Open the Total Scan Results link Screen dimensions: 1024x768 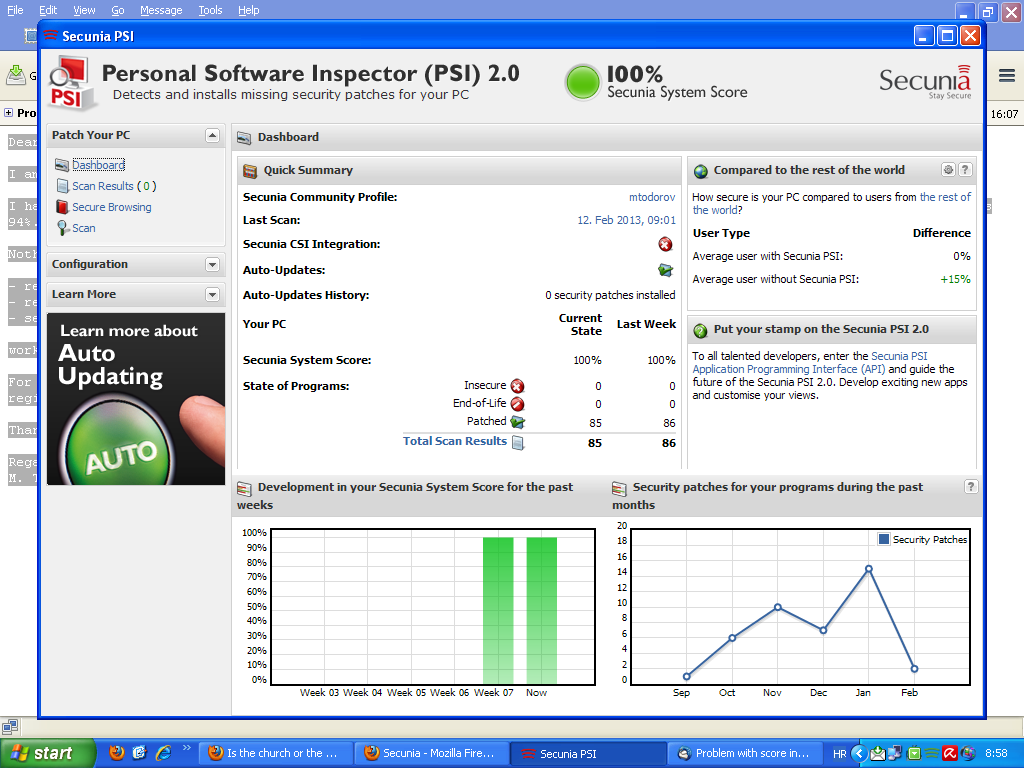click(x=455, y=441)
